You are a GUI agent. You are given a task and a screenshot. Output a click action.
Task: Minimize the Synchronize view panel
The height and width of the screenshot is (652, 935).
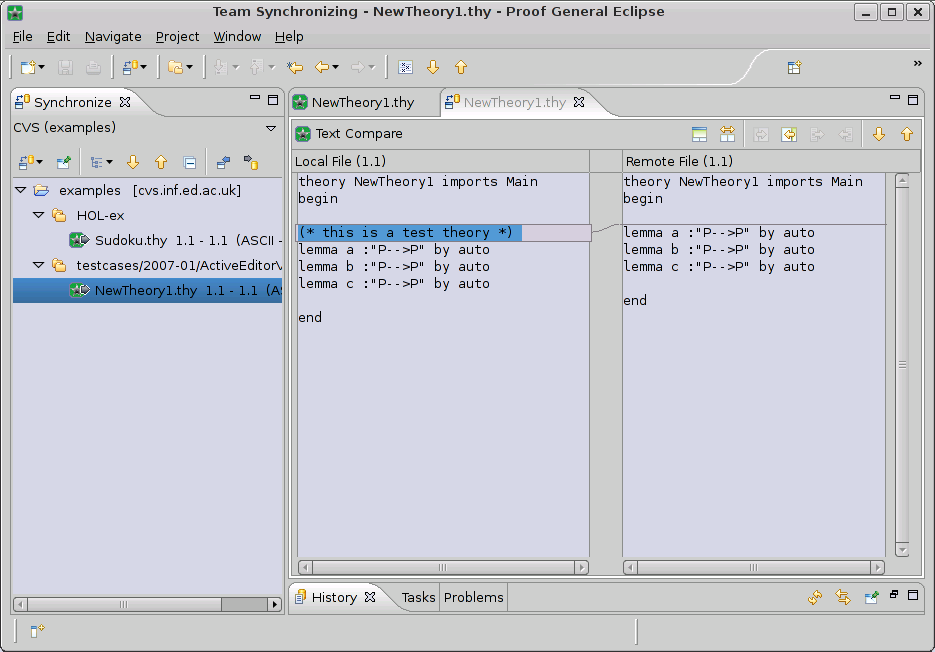(x=255, y=97)
